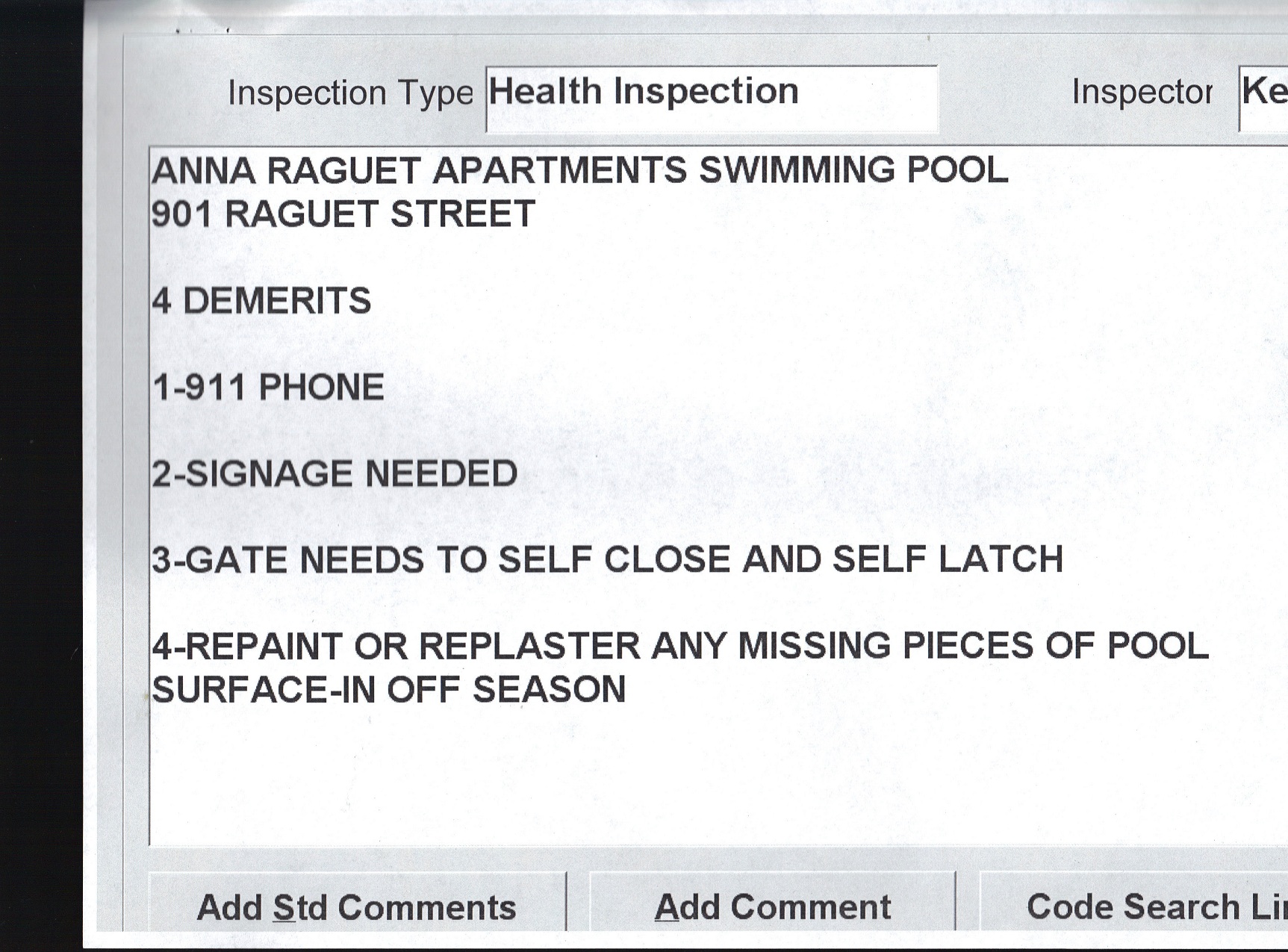Click the 1-911 PHONE comment line
This screenshot has height=952, width=1288.
click(268, 388)
